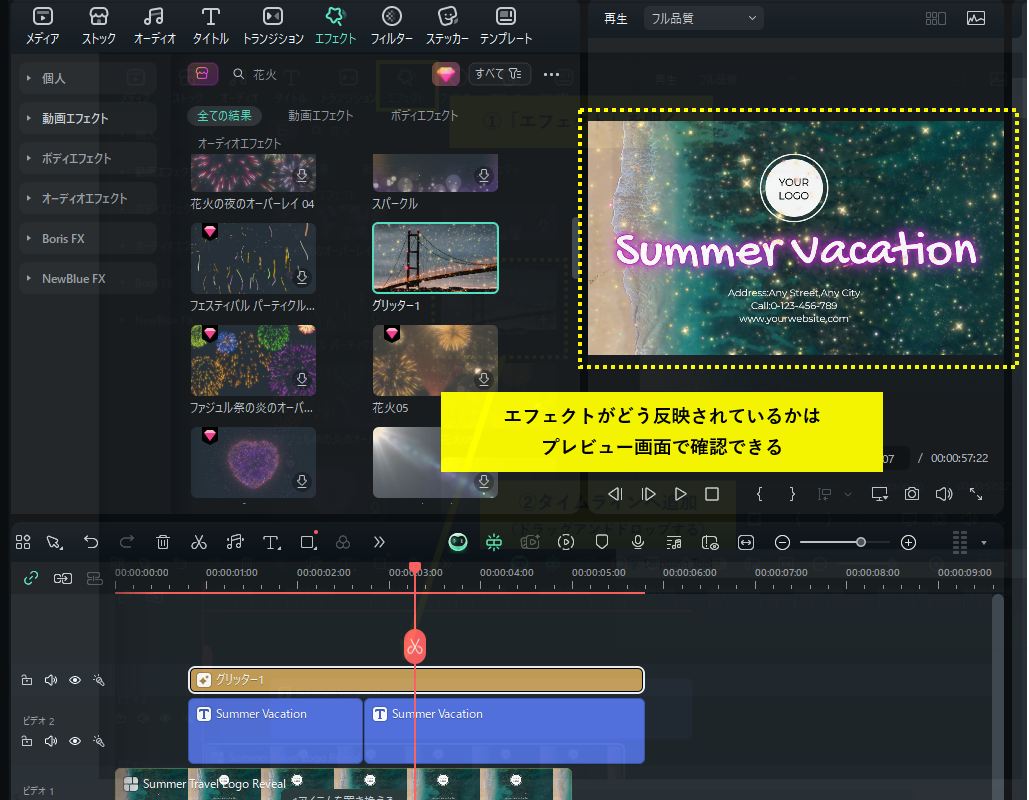Set mark out point

click(x=792, y=494)
